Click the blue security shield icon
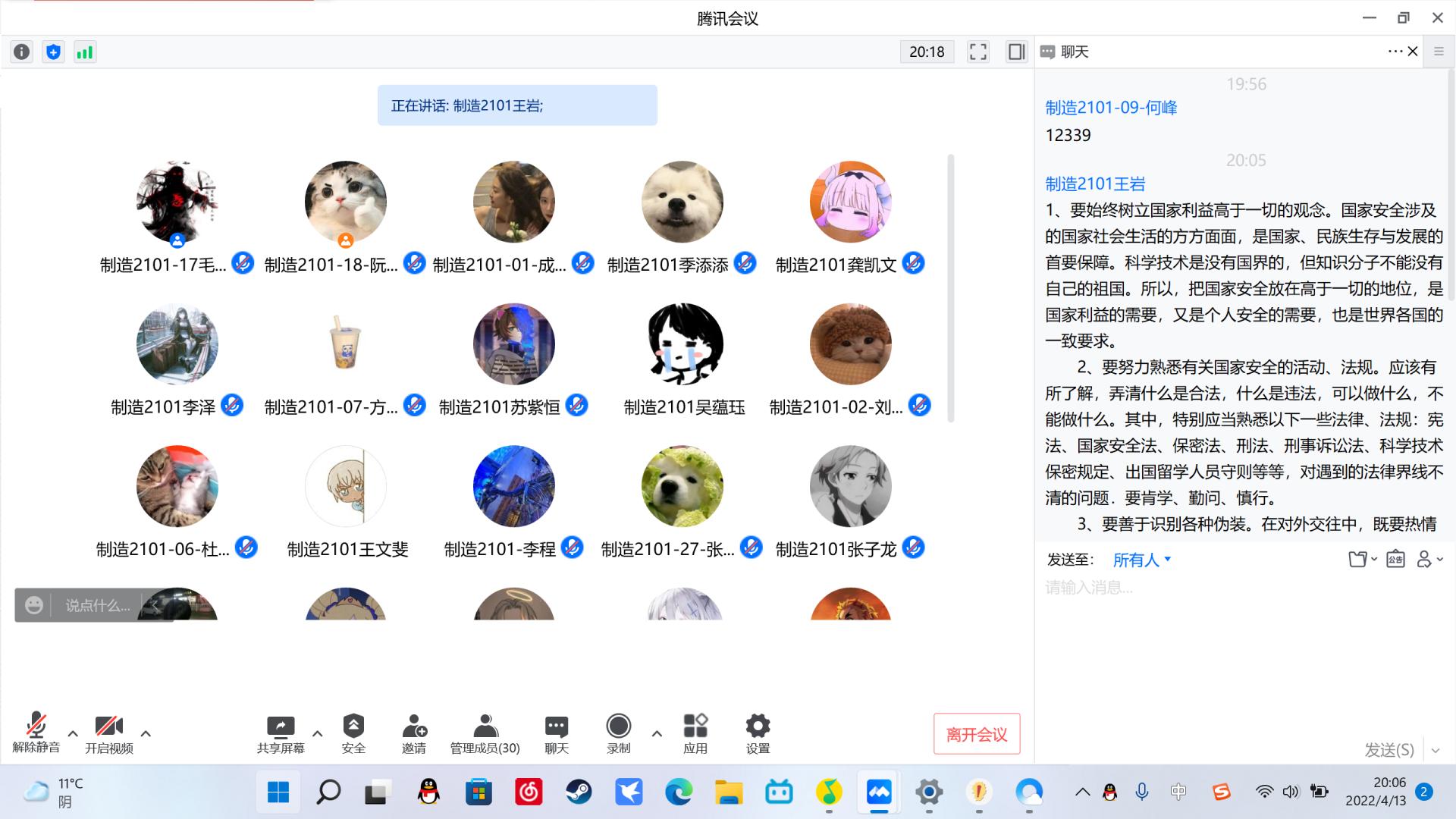 tap(53, 52)
